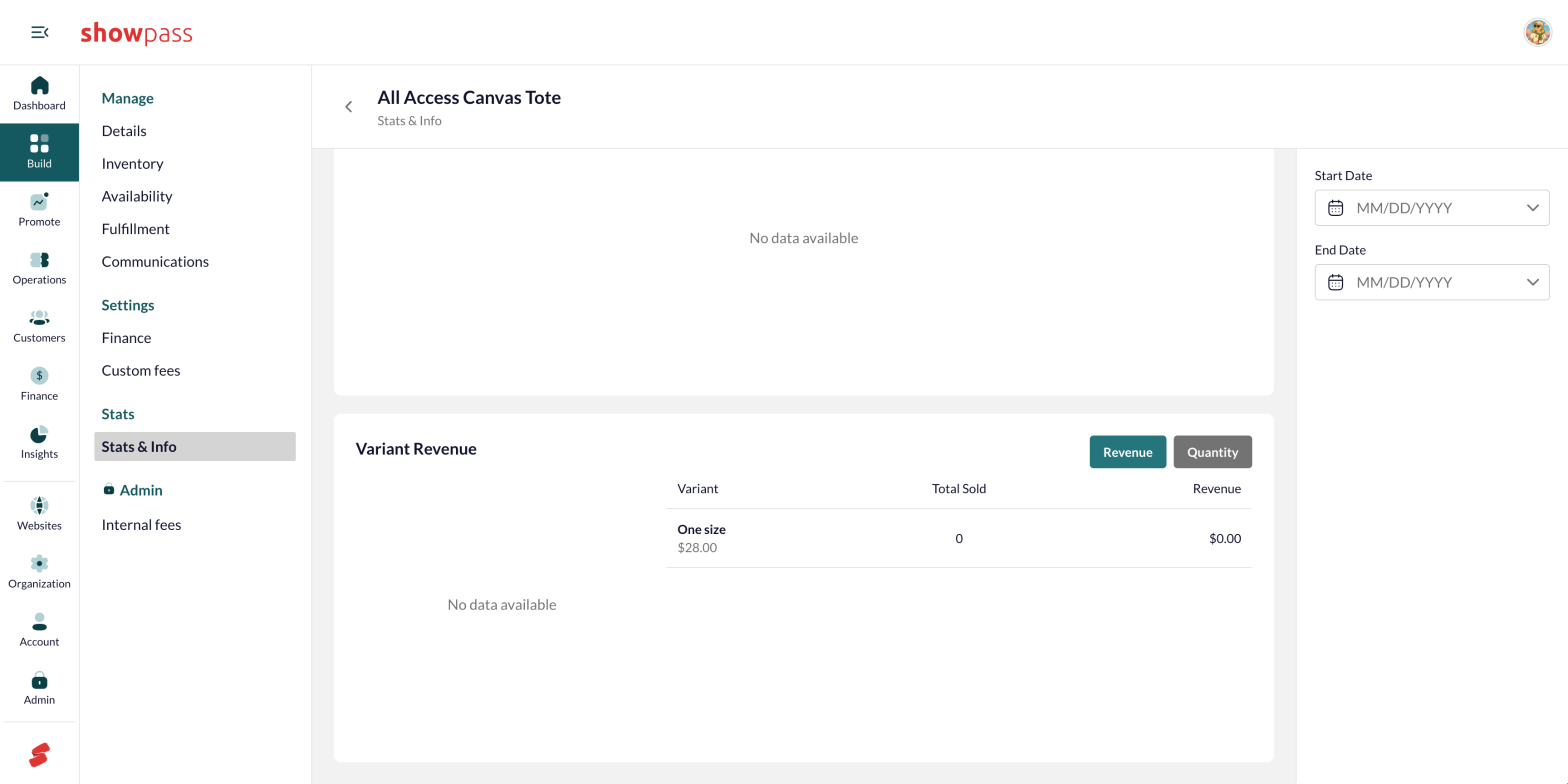Screen dimensions: 1568x784
Task: Expand the Start Date dropdown arrow
Action: click(x=1532, y=208)
